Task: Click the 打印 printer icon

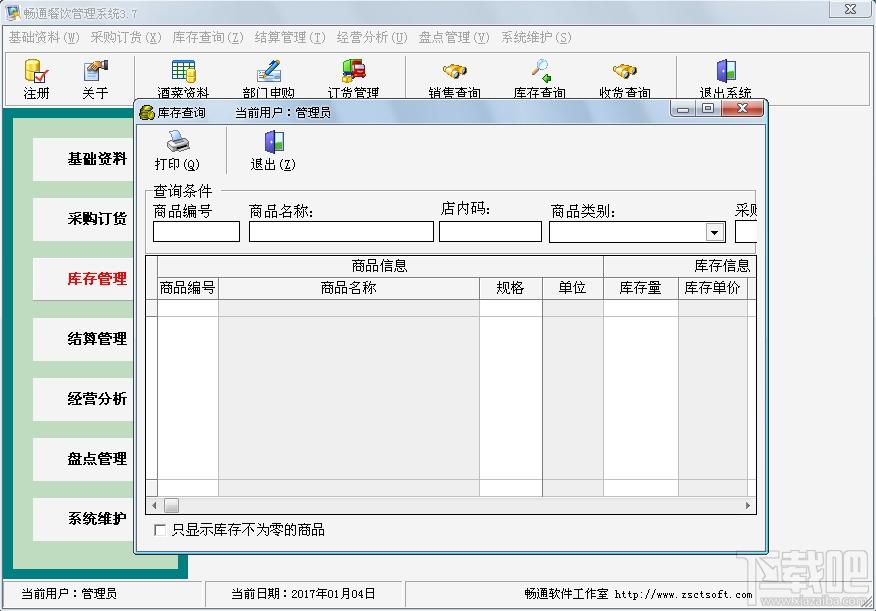Action: 178,142
